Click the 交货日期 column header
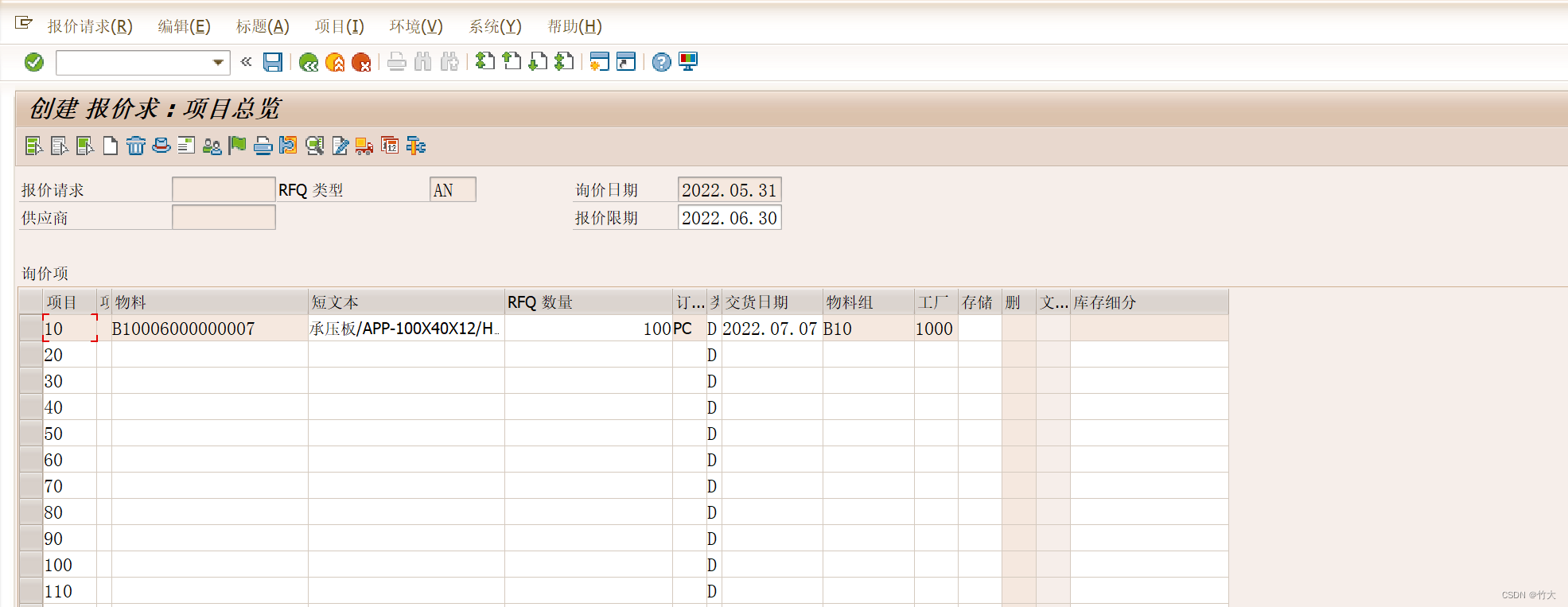The image size is (1568, 607). (772, 302)
